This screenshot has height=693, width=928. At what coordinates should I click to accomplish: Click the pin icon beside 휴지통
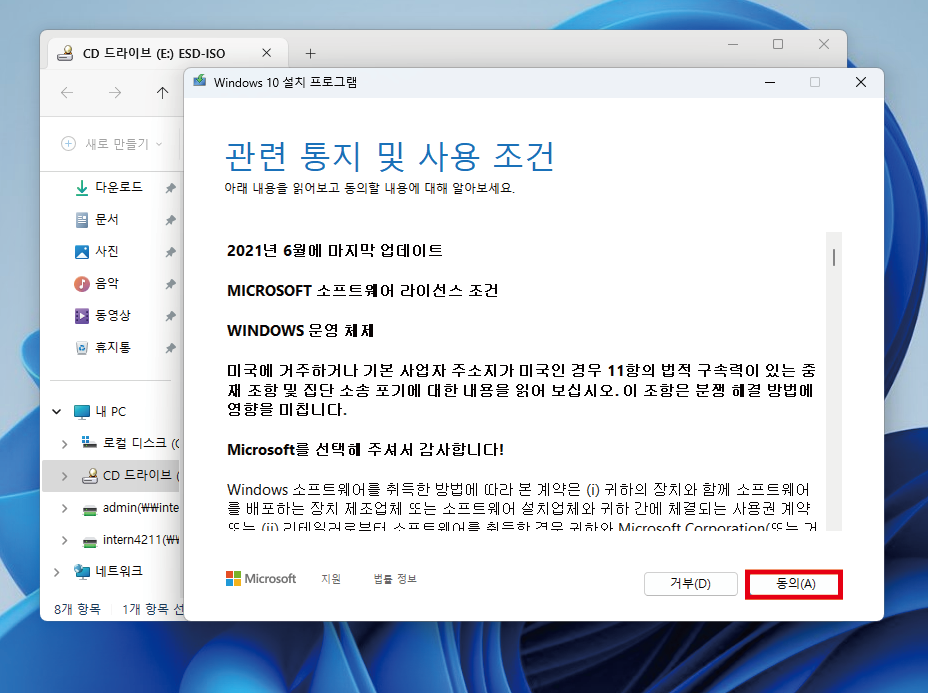click(x=170, y=348)
